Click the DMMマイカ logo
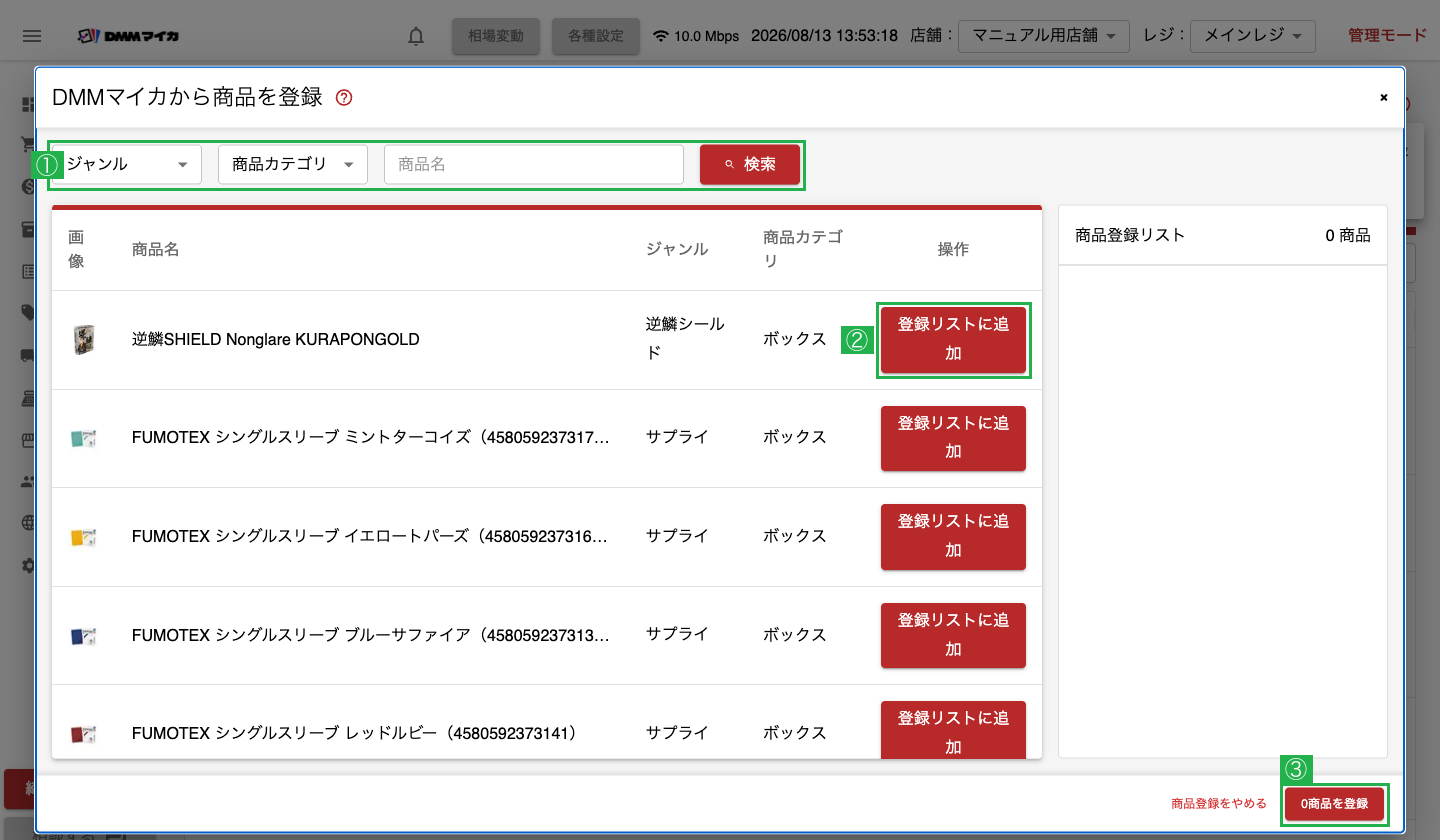The image size is (1440, 840). [129, 36]
